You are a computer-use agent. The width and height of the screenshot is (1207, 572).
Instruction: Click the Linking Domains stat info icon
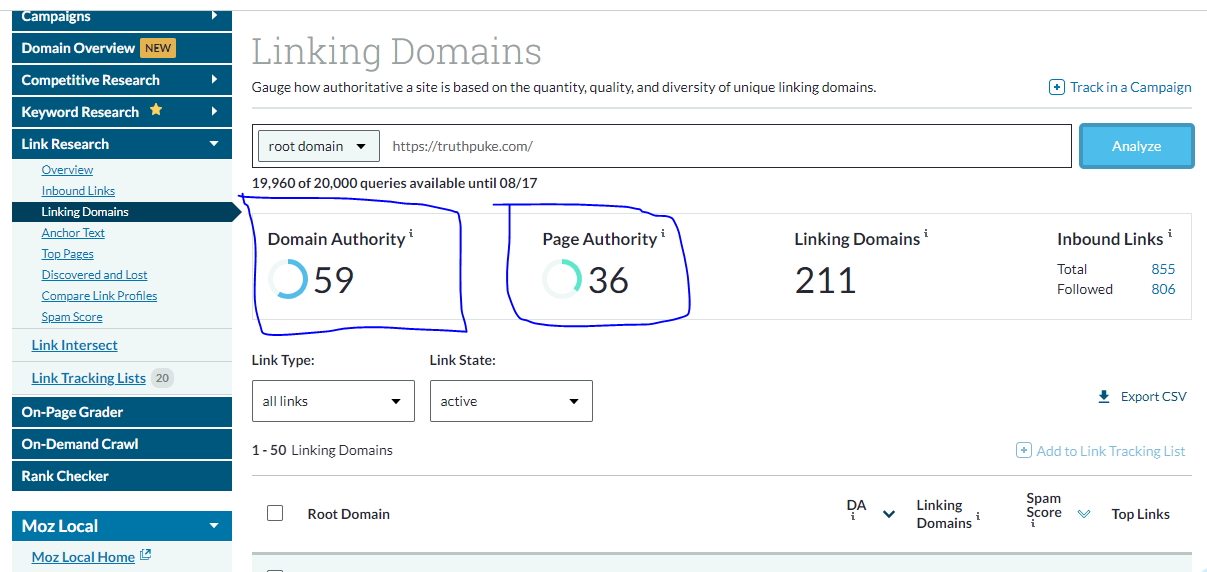point(926,233)
